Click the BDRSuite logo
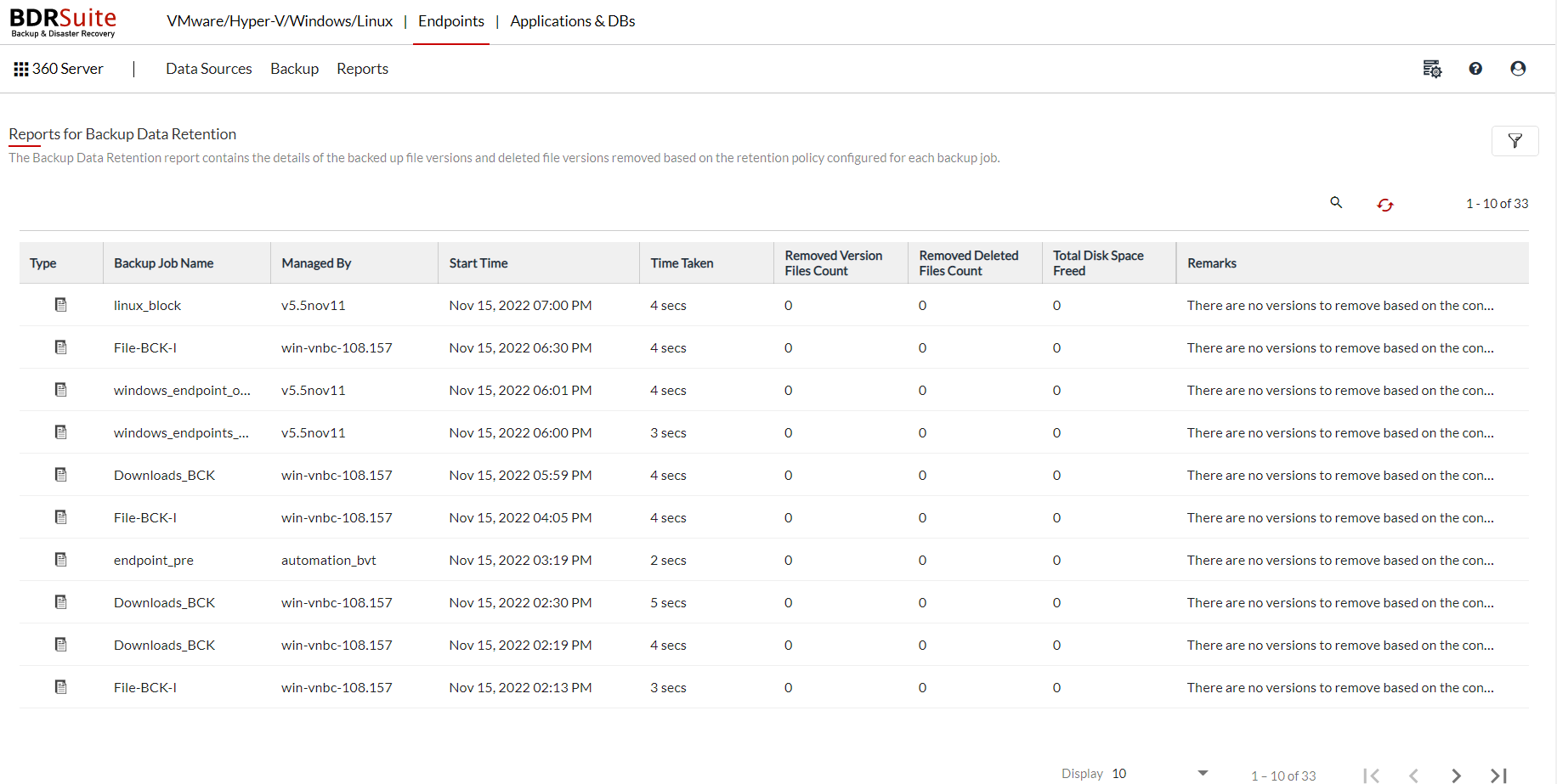The height and width of the screenshot is (784, 1557). pos(63,22)
